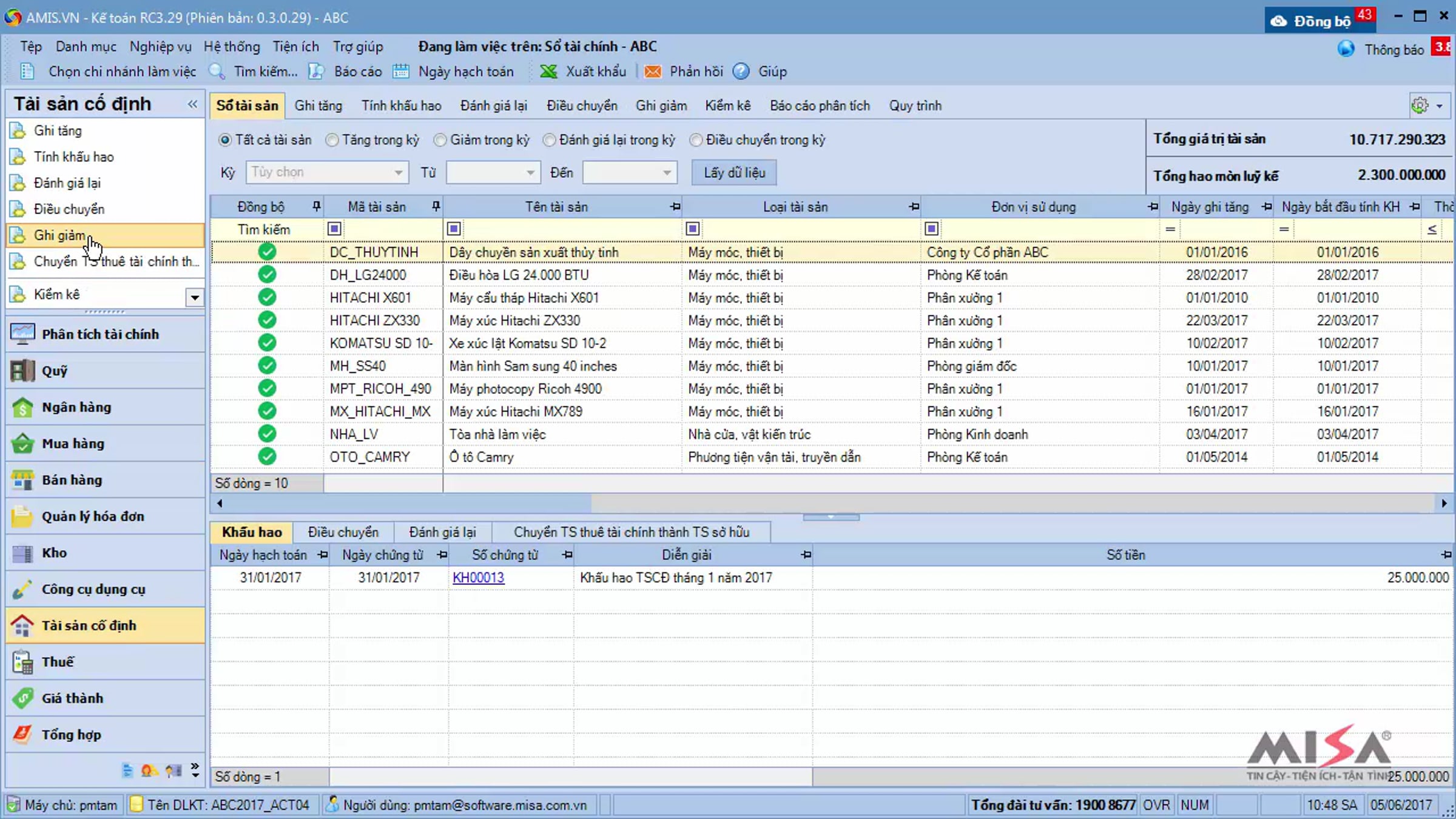The width and height of the screenshot is (1456, 819).
Task: Click the Xuất khẩu Excel icon
Action: point(548,72)
